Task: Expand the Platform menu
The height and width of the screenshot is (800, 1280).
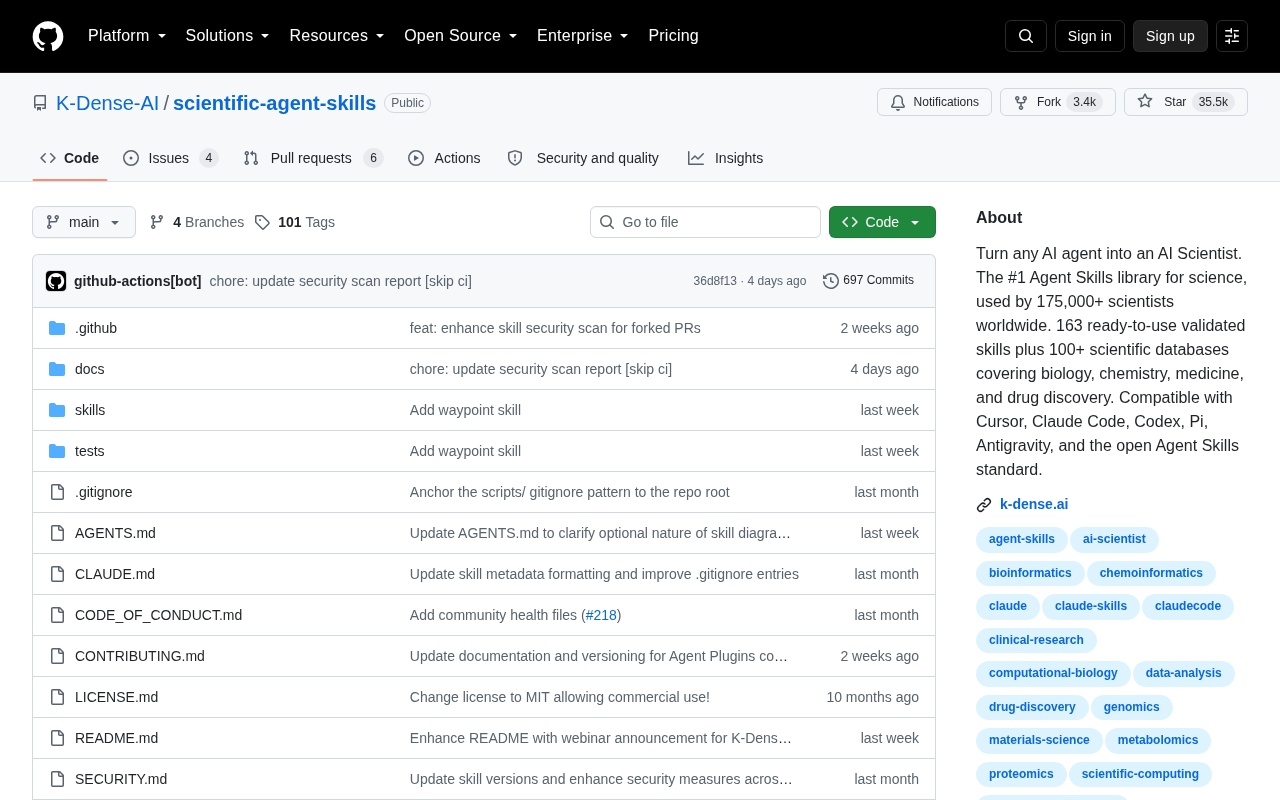Action: pyautogui.click(x=127, y=36)
